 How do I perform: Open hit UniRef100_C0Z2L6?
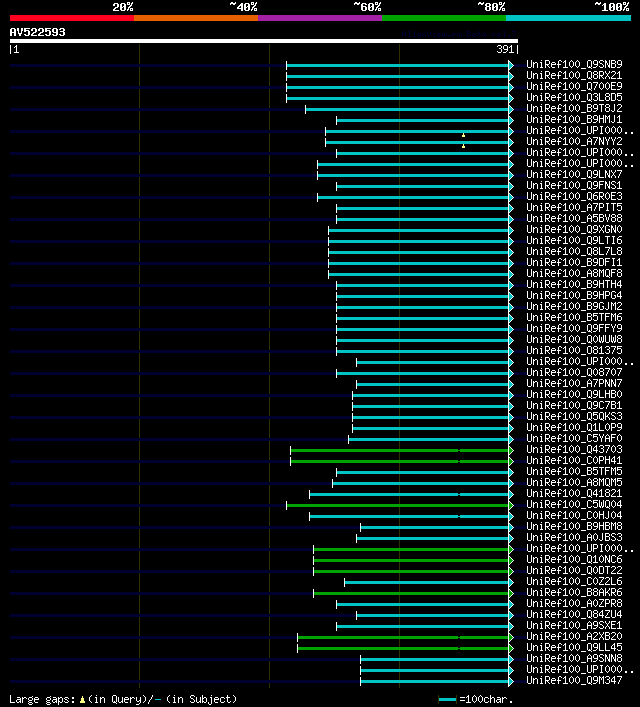(574, 581)
